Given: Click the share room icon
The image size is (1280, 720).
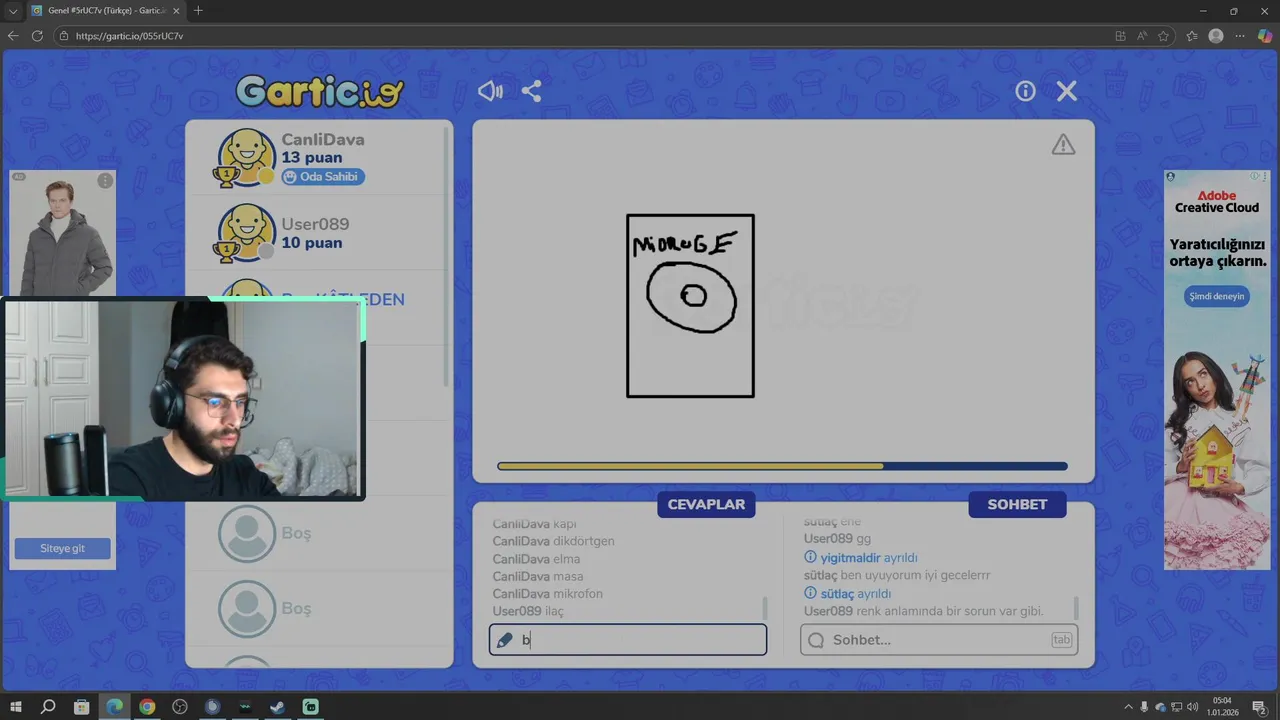Looking at the screenshot, I should point(531,91).
